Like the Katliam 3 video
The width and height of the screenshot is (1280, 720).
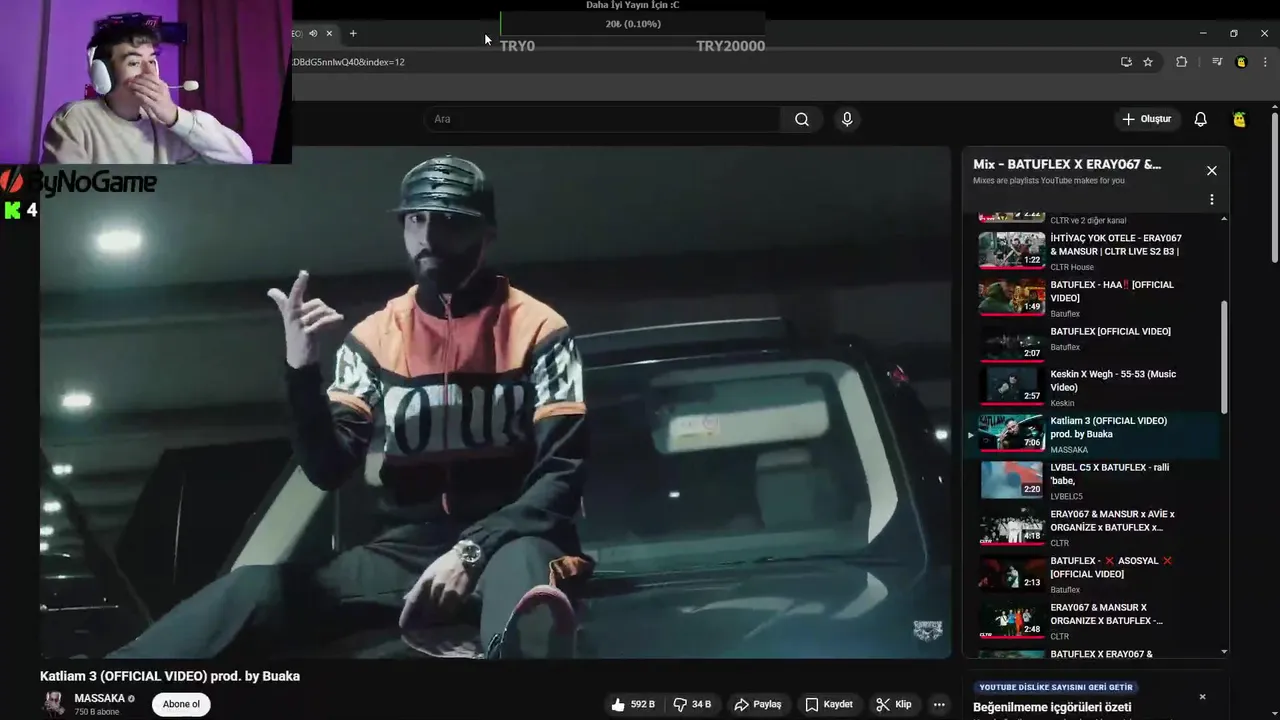[632, 704]
